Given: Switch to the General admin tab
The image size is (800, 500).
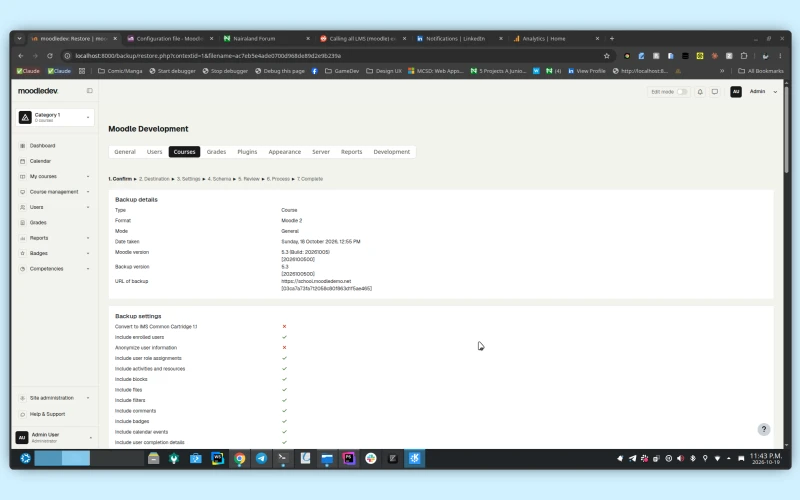Looking at the screenshot, I should [125, 152].
